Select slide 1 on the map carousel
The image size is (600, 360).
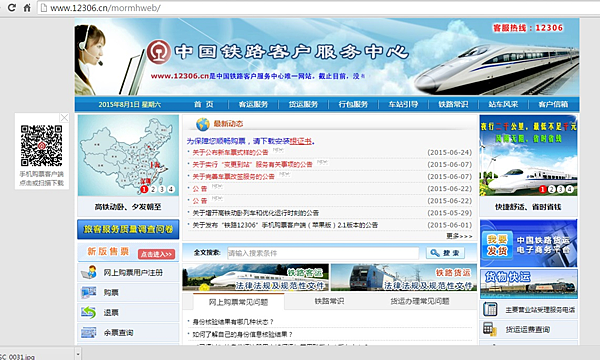tap(144, 189)
